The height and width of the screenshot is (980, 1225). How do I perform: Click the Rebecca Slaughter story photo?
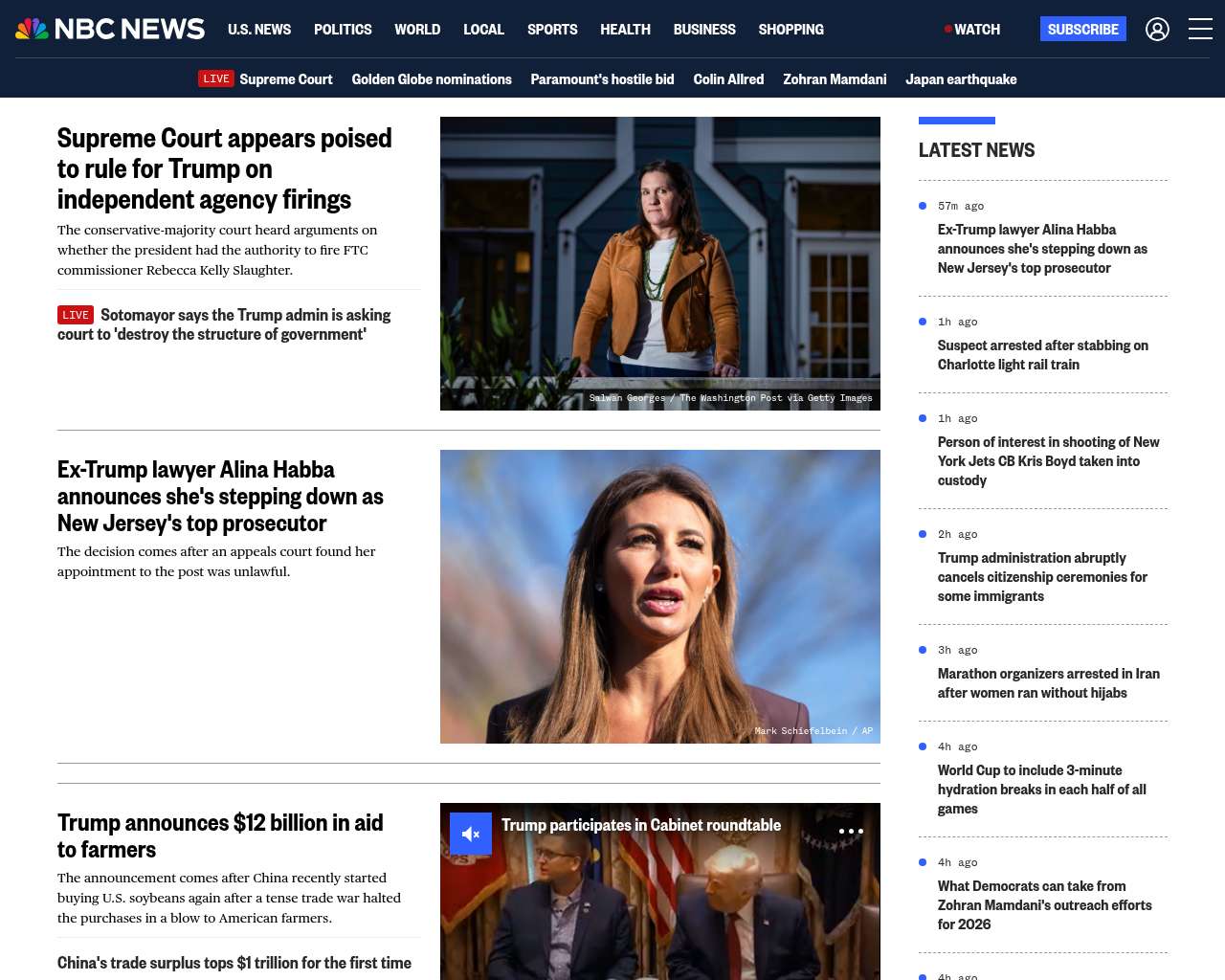tap(660, 263)
